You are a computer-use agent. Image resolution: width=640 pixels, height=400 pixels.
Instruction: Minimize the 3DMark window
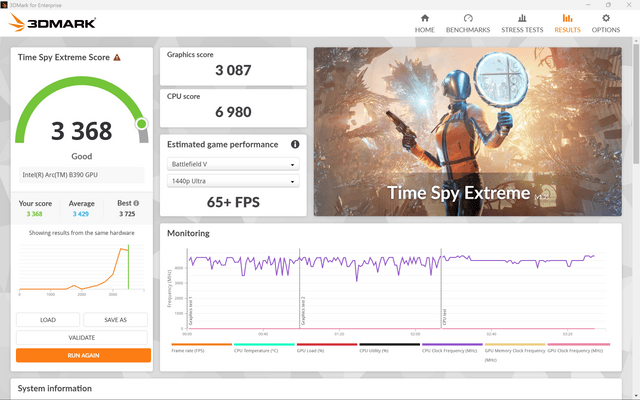click(x=589, y=5)
